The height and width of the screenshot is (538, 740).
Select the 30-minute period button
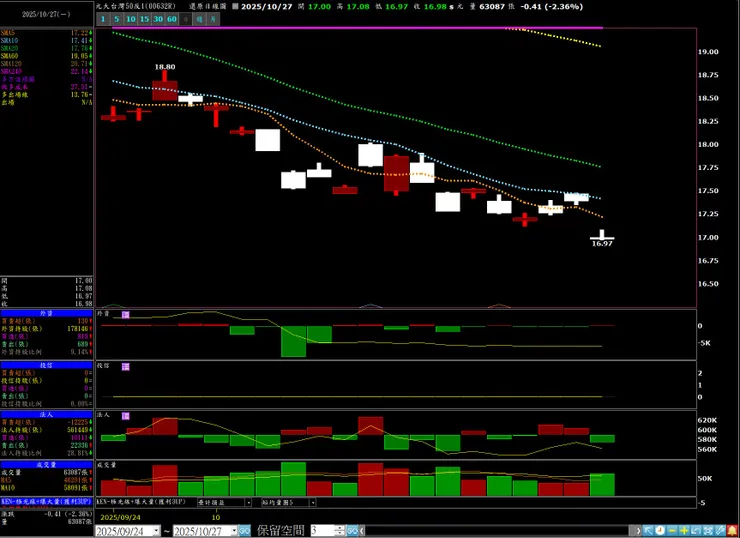158,19
